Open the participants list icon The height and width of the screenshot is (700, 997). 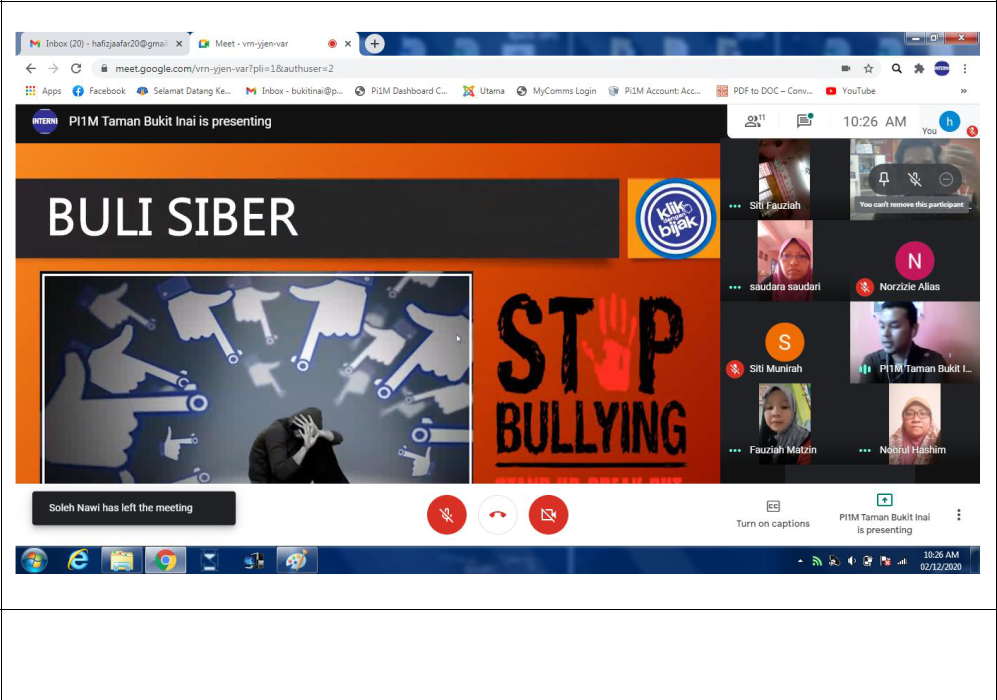(754, 121)
